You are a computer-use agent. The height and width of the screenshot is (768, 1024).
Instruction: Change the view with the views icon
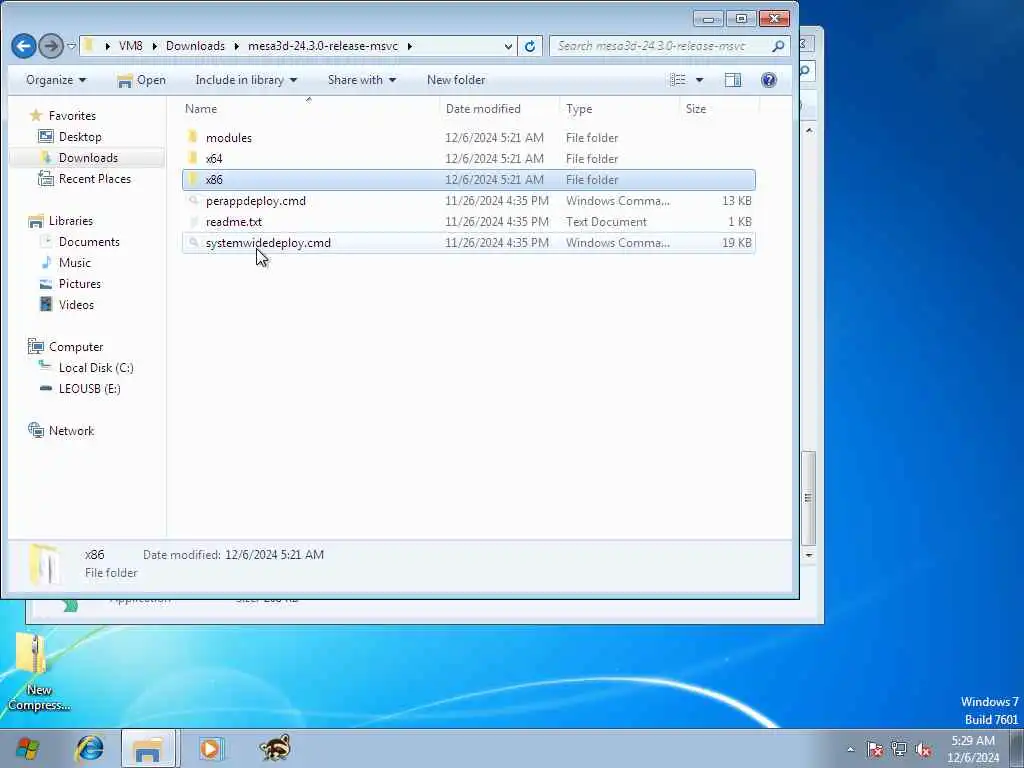click(678, 80)
